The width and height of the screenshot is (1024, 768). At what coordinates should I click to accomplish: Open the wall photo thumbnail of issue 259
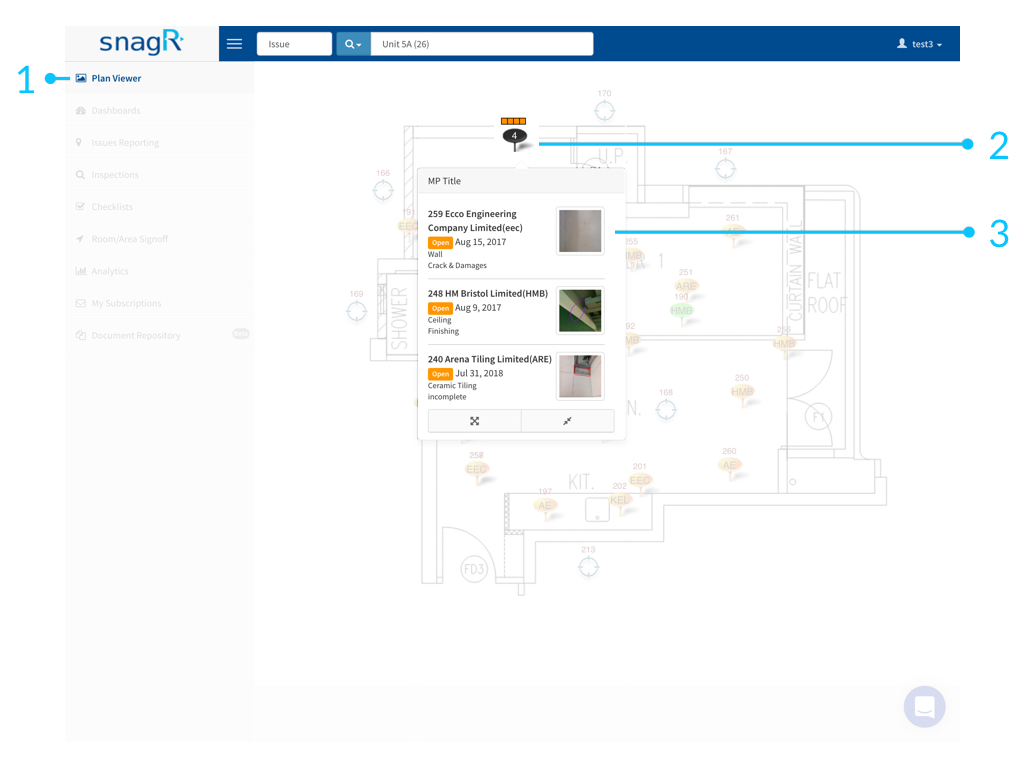[580, 231]
